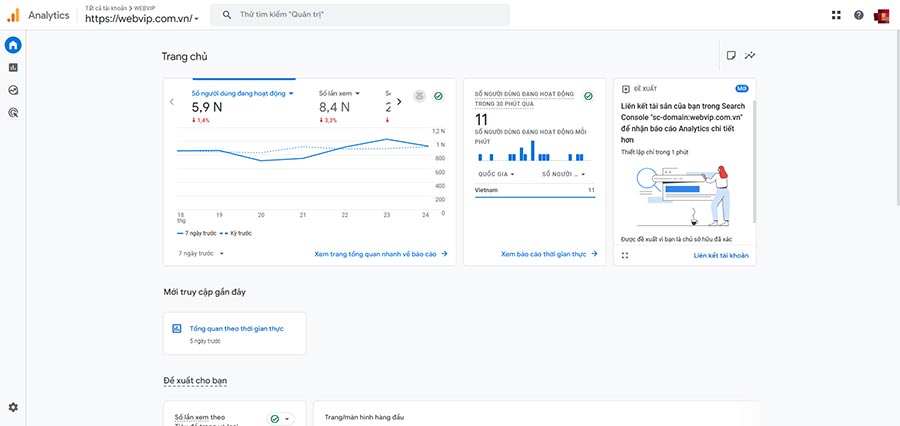Click the Kỳ trước legend entry
Viewport: 900px width, 426px height.
pos(236,234)
